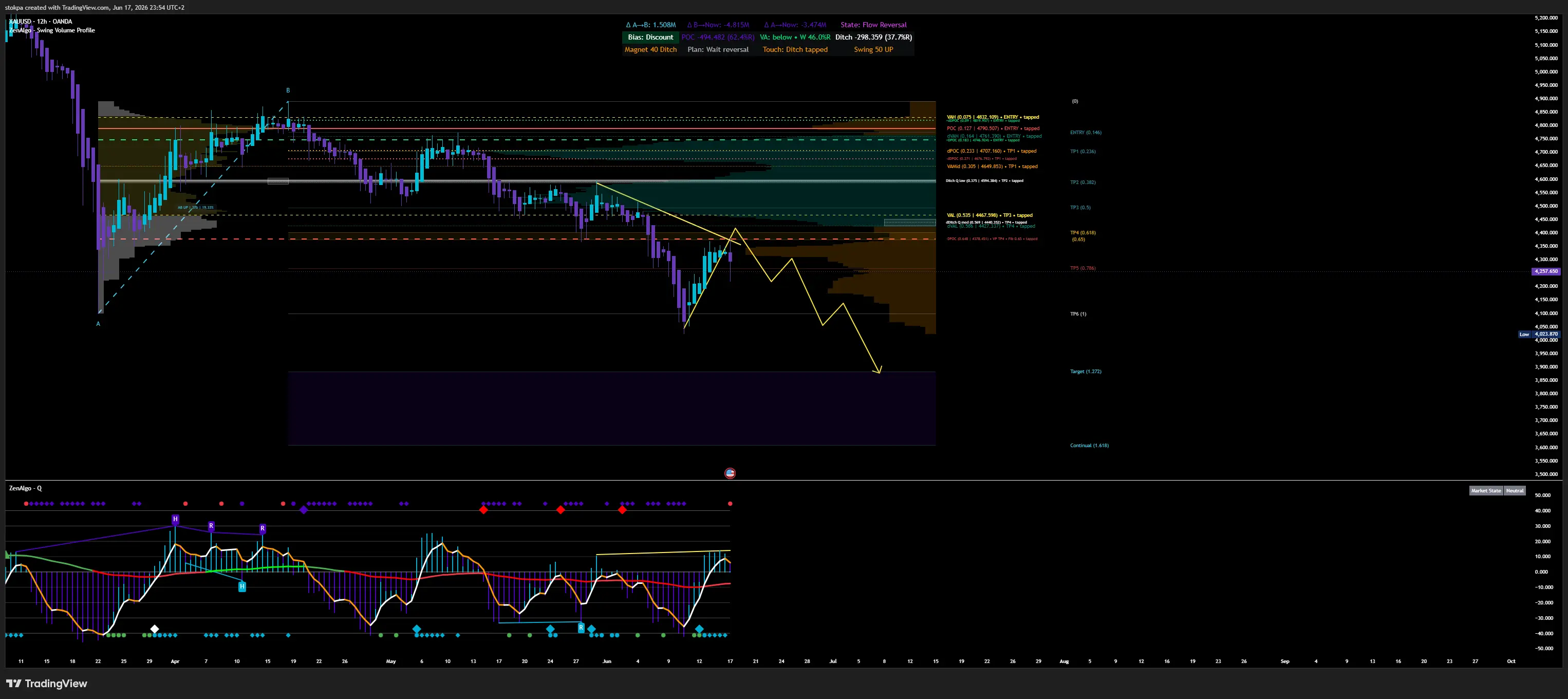The image size is (1568, 699).
Task: Click the swing point B label
Action: [288, 91]
